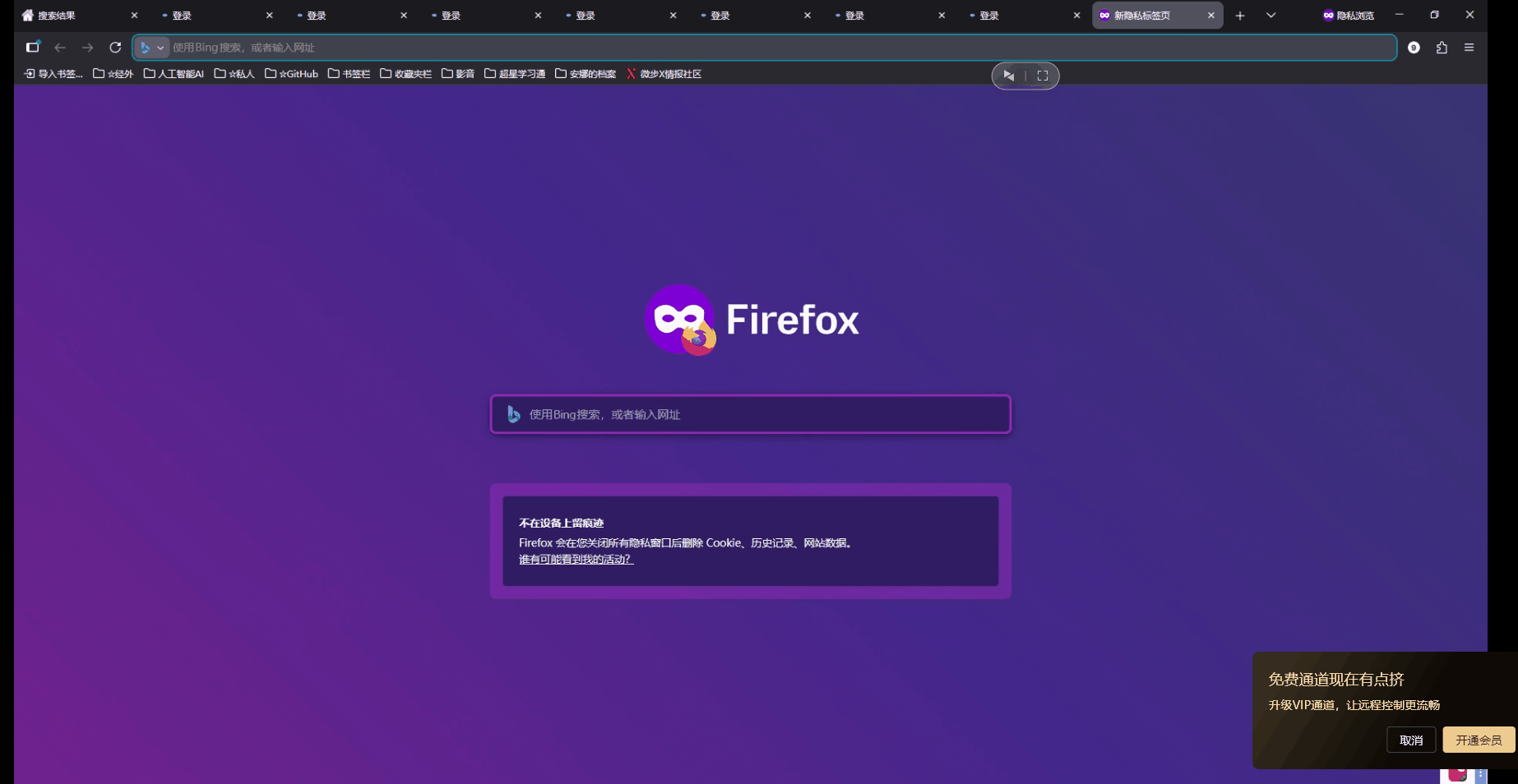Open the 安娜的档案 bookmarks folder
The width and height of the screenshot is (1518, 784).
[x=585, y=74]
